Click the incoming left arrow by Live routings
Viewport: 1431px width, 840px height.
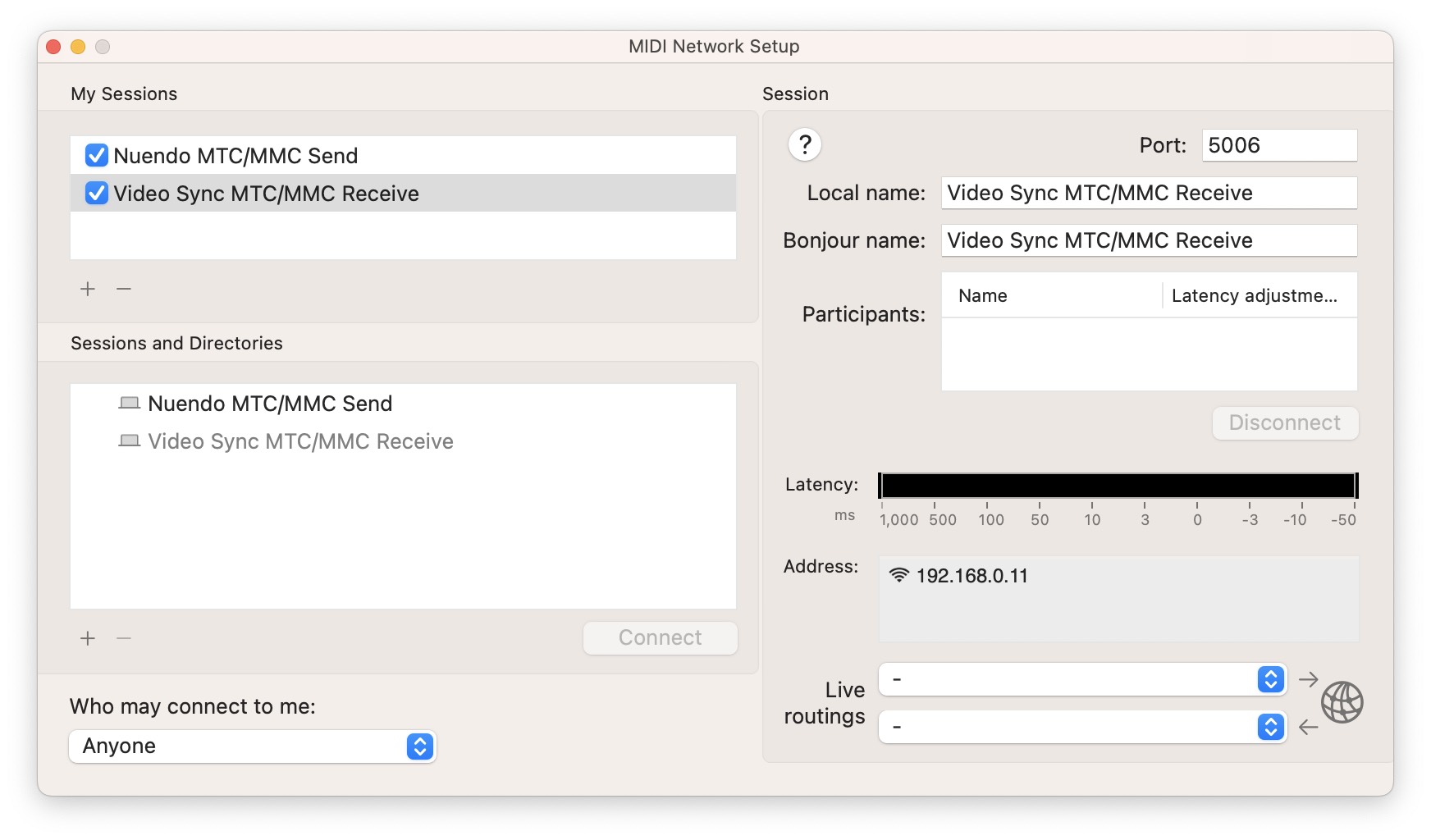[x=1308, y=727]
